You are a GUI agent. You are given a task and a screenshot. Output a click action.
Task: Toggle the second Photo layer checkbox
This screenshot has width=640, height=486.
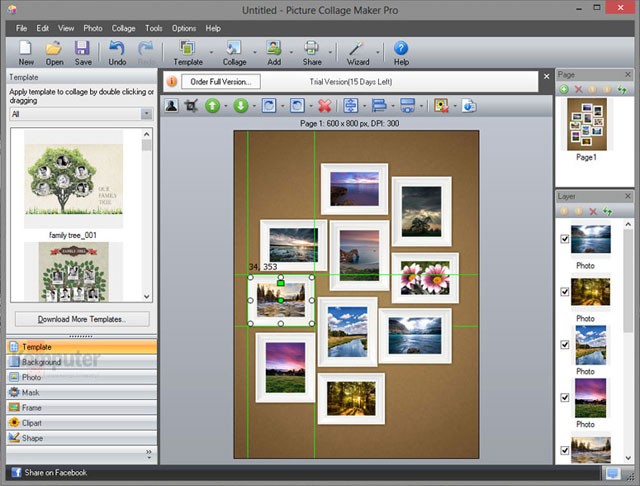coord(565,292)
